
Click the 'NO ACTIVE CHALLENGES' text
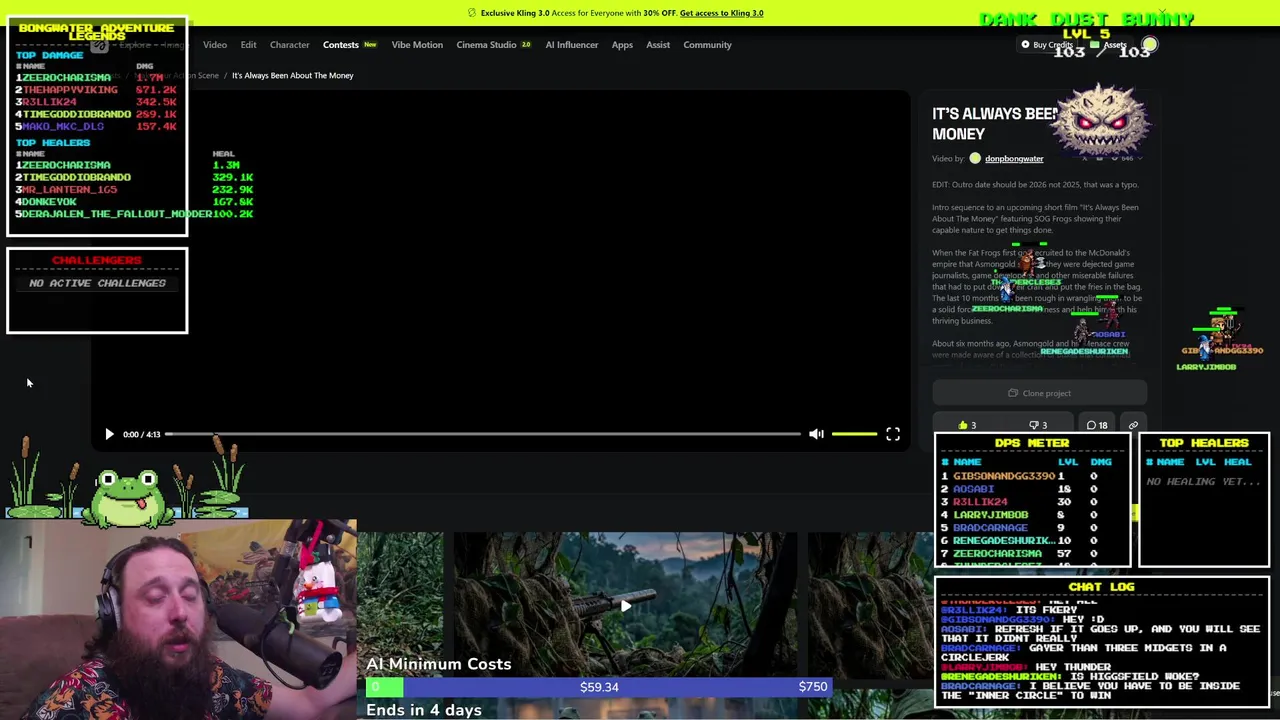coord(97,283)
